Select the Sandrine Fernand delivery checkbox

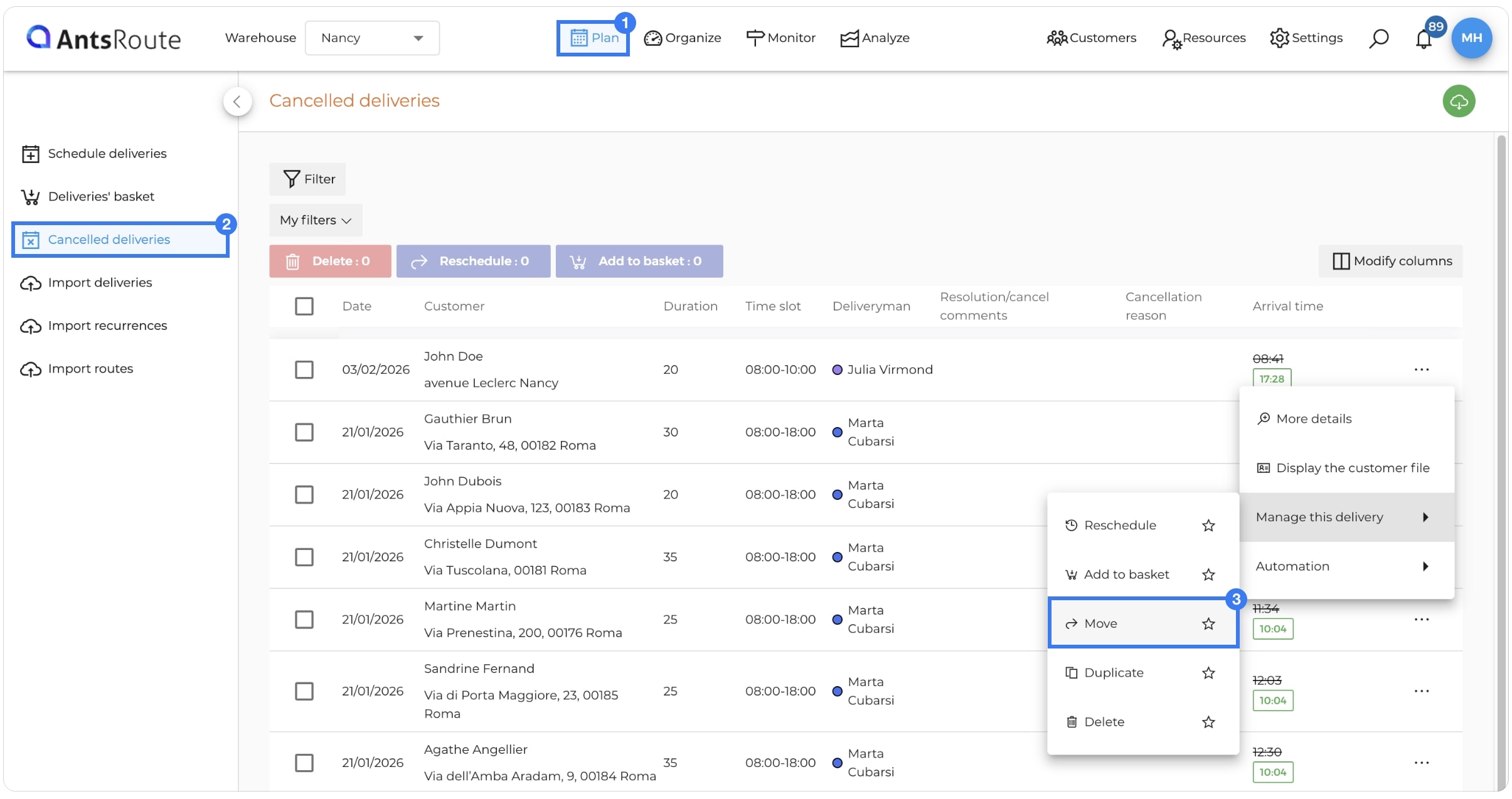(x=304, y=691)
